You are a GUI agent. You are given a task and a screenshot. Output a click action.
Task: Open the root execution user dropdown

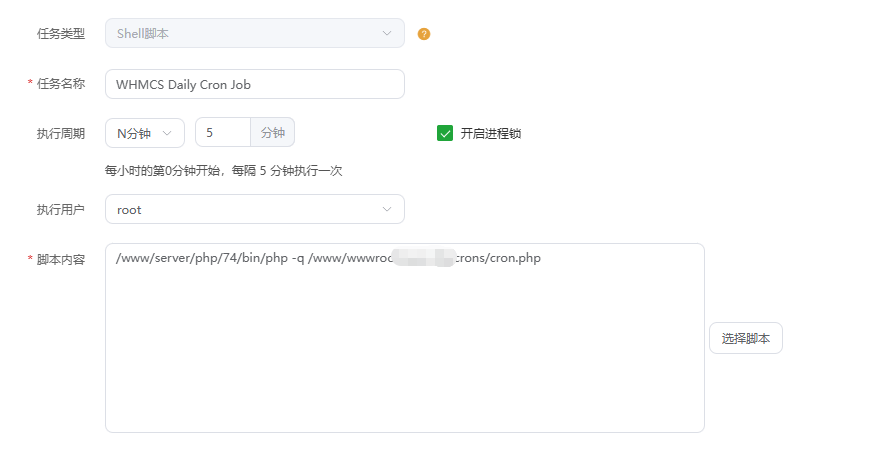coord(255,209)
